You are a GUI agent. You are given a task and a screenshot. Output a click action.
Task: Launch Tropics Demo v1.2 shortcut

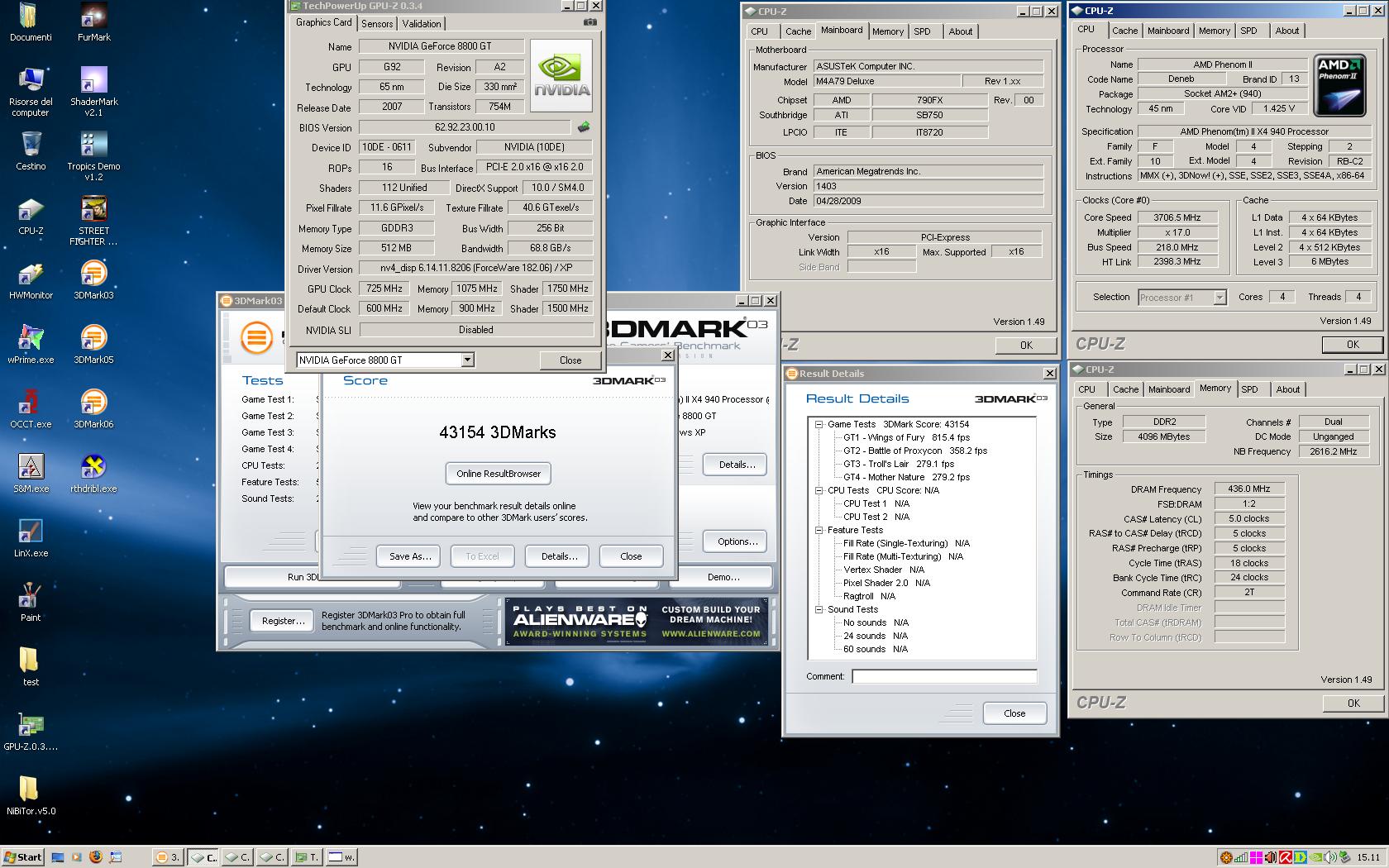(93, 157)
